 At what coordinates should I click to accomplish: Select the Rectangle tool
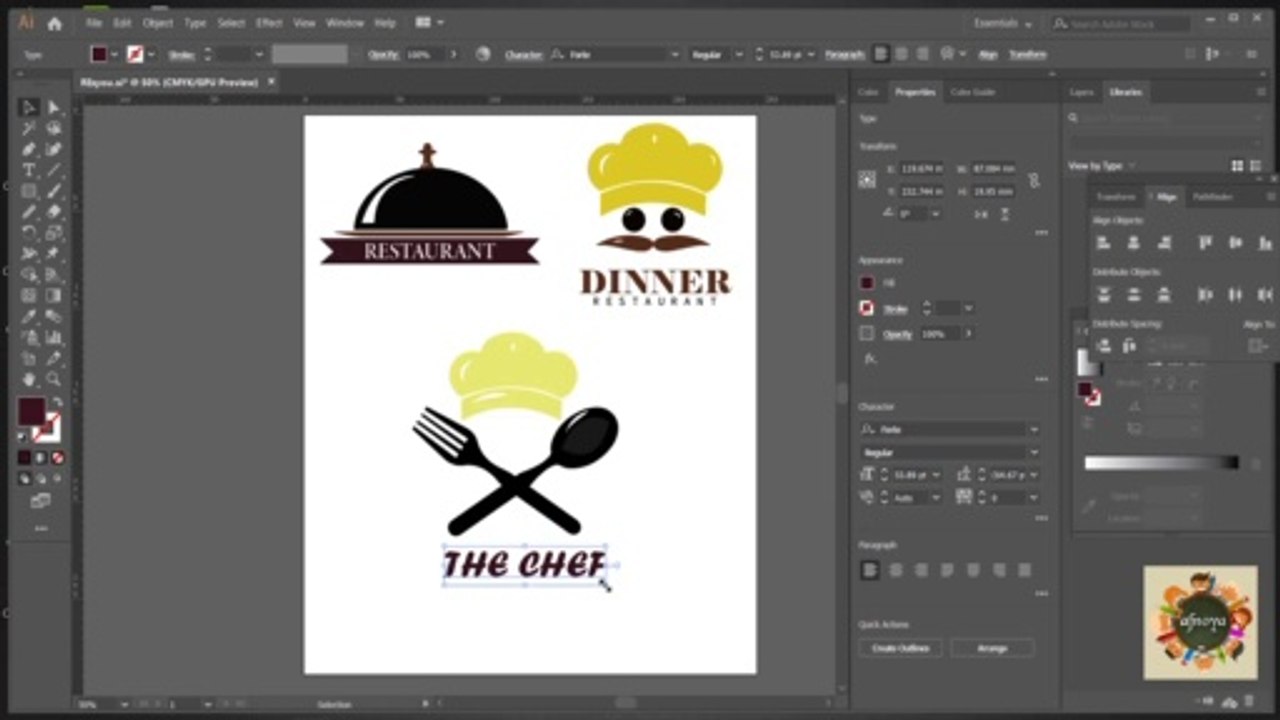pyautogui.click(x=29, y=191)
